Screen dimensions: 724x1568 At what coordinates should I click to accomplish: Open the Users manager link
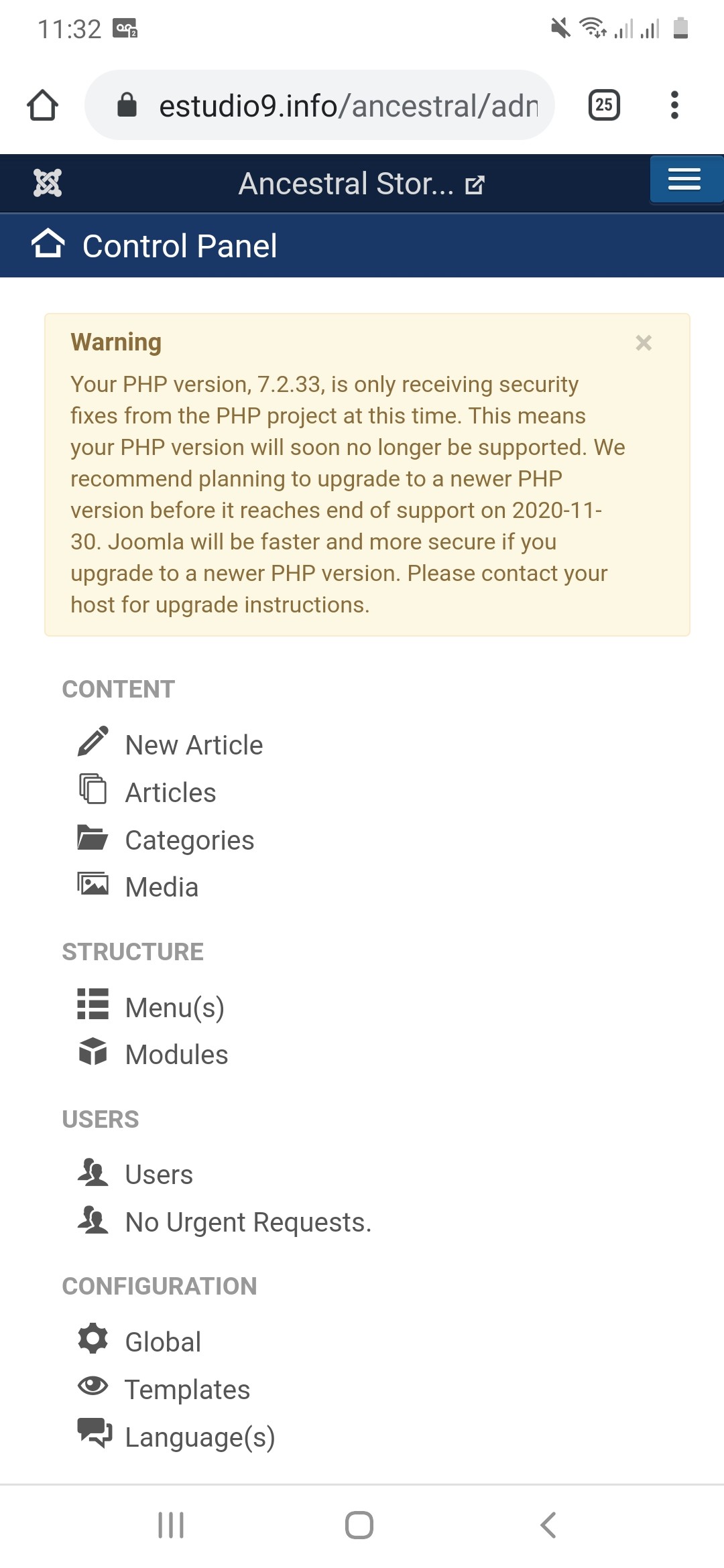pyautogui.click(x=159, y=1175)
